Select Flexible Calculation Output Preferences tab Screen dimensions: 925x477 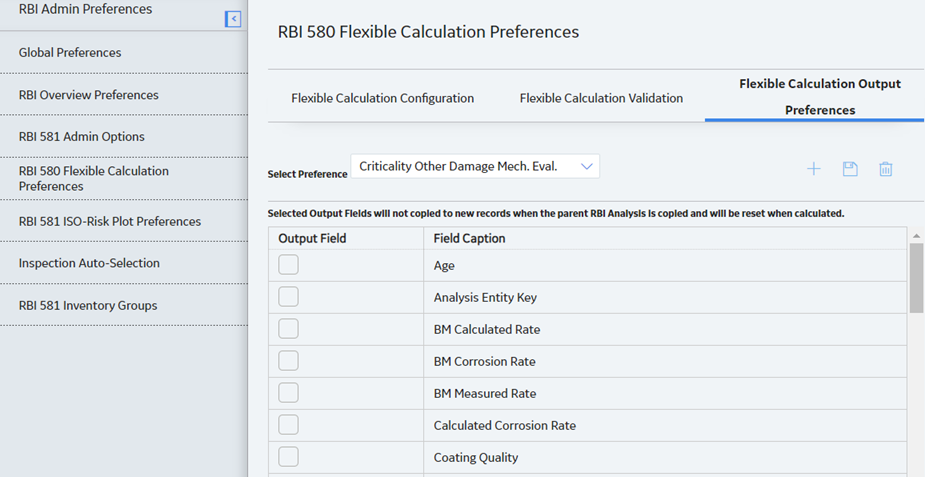820,97
